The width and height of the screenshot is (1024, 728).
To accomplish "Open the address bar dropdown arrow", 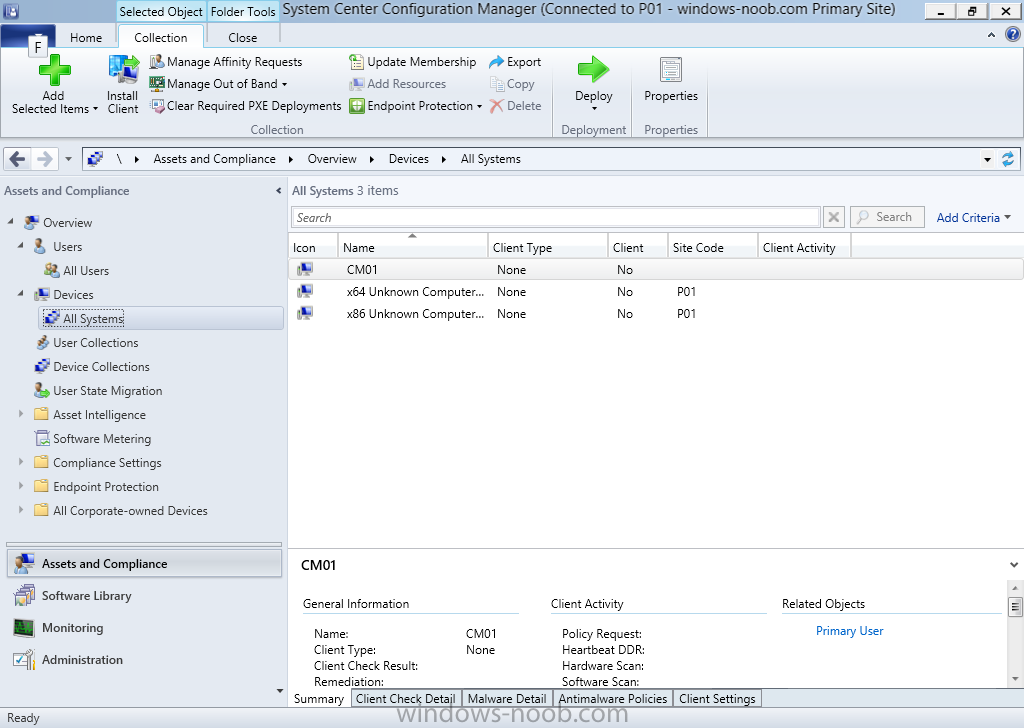I will pos(987,159).
